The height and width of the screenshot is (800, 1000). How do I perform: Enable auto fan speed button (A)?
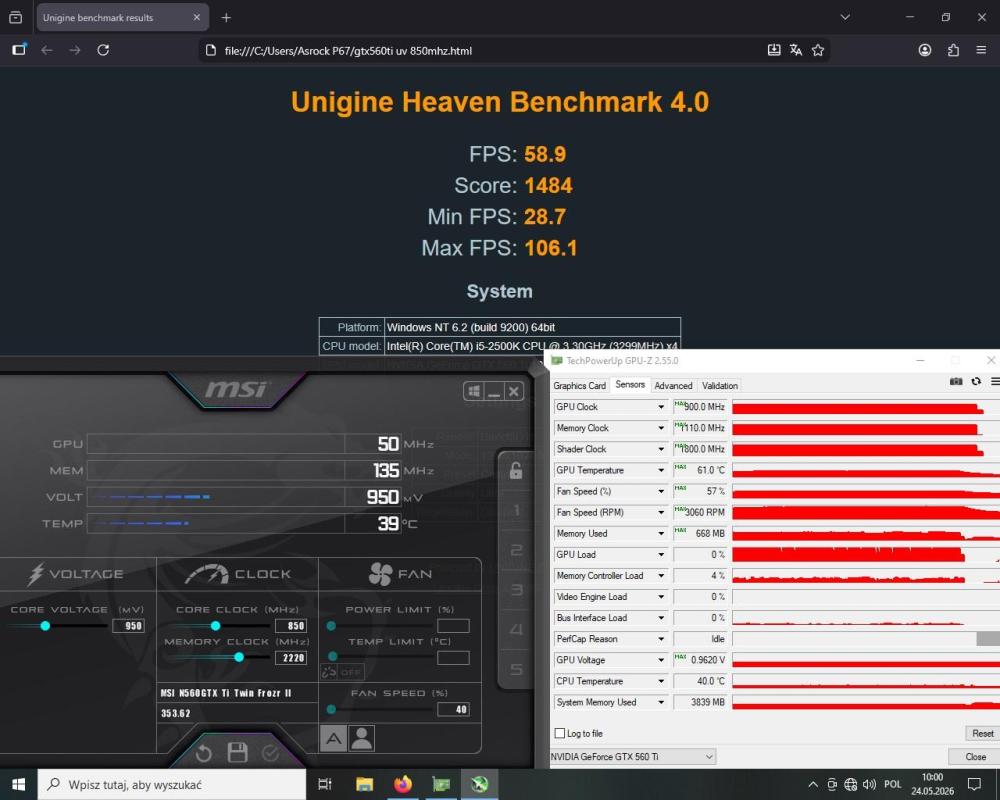(x=334, y=739)
